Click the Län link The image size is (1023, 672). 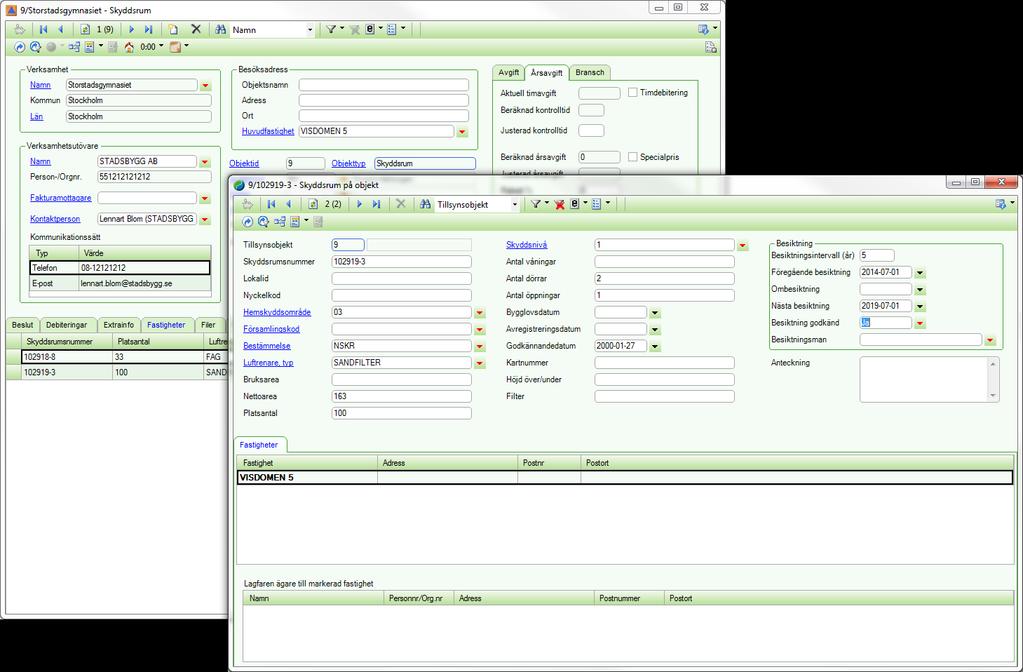[37, 117]
